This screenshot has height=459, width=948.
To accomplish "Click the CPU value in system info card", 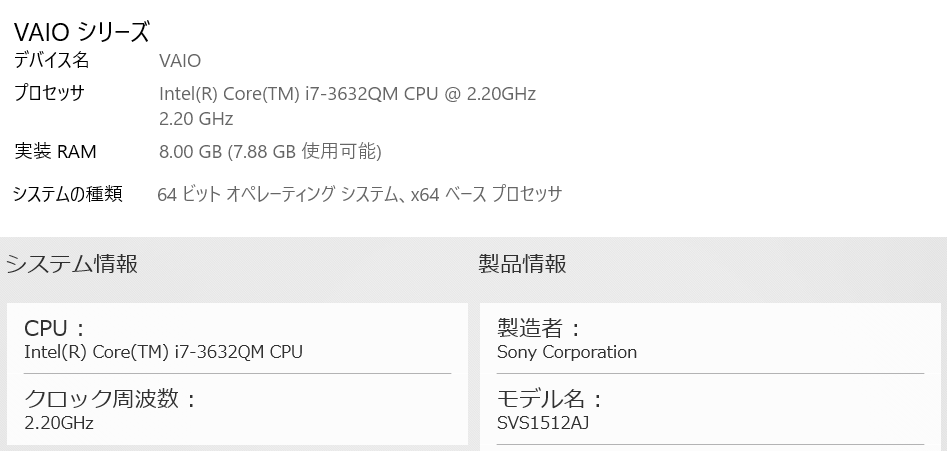I will tap(163, 352).
